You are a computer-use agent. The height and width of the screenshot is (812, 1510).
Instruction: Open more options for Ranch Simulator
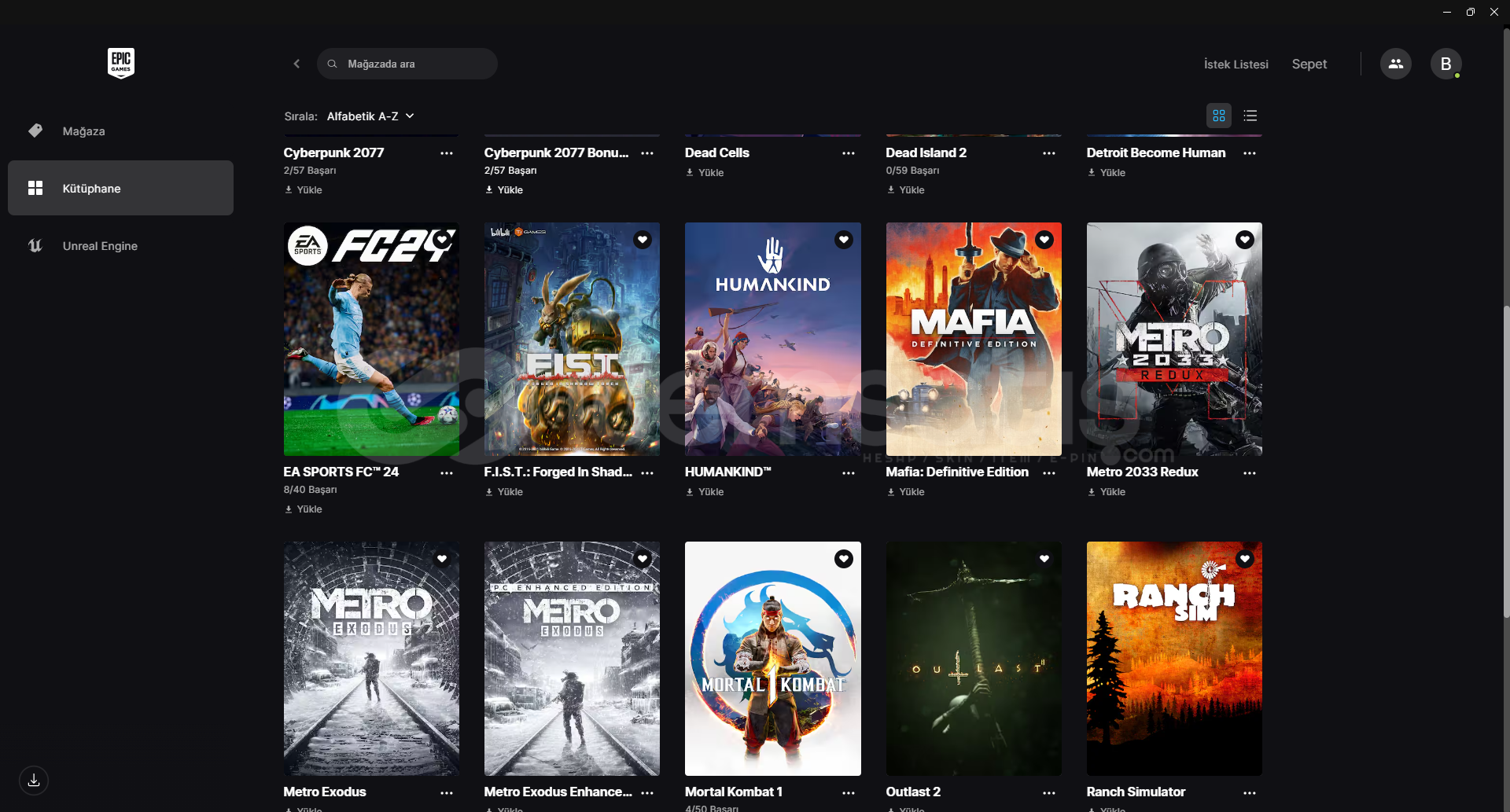pyautogui.click(x=1250, y=793)
